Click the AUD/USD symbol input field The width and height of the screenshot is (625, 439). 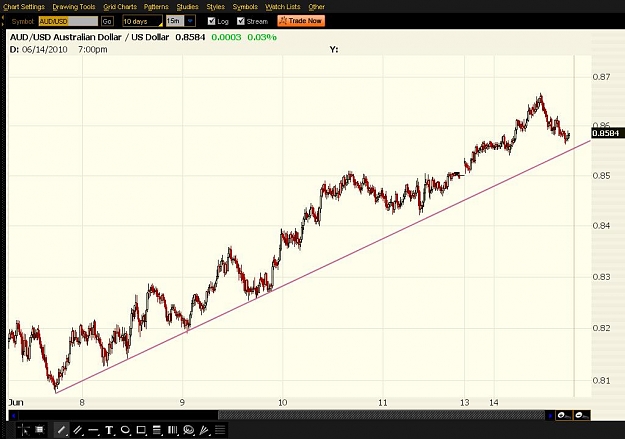(x=68, y=21)
